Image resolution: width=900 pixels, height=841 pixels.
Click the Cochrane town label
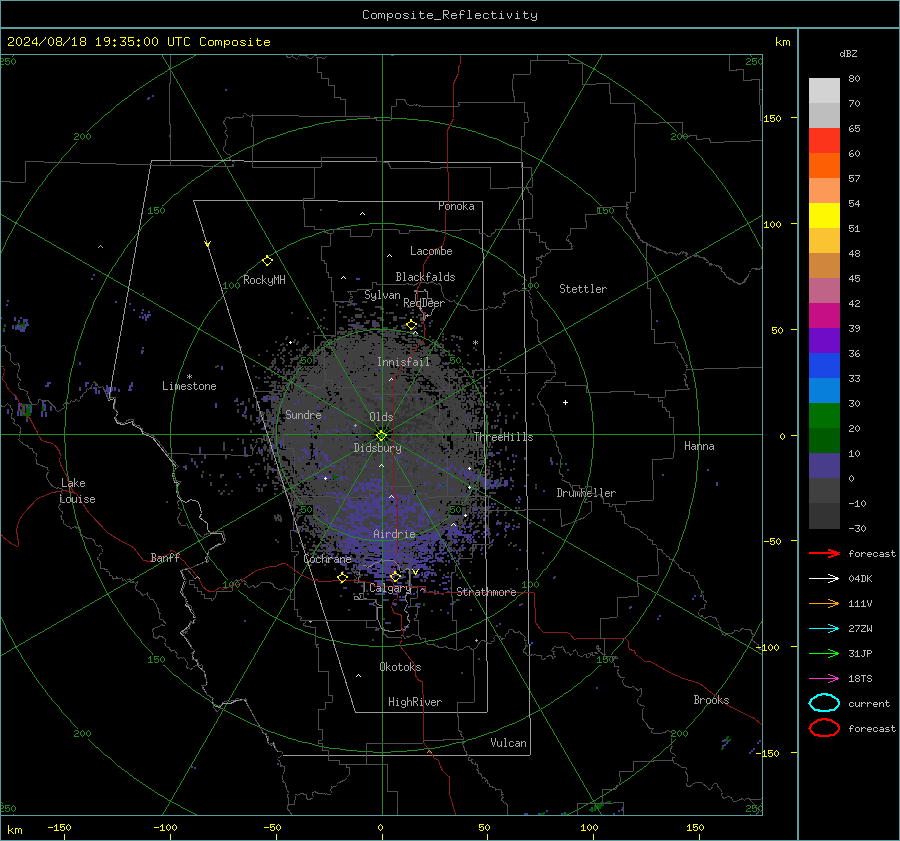(x=327, y=559)
